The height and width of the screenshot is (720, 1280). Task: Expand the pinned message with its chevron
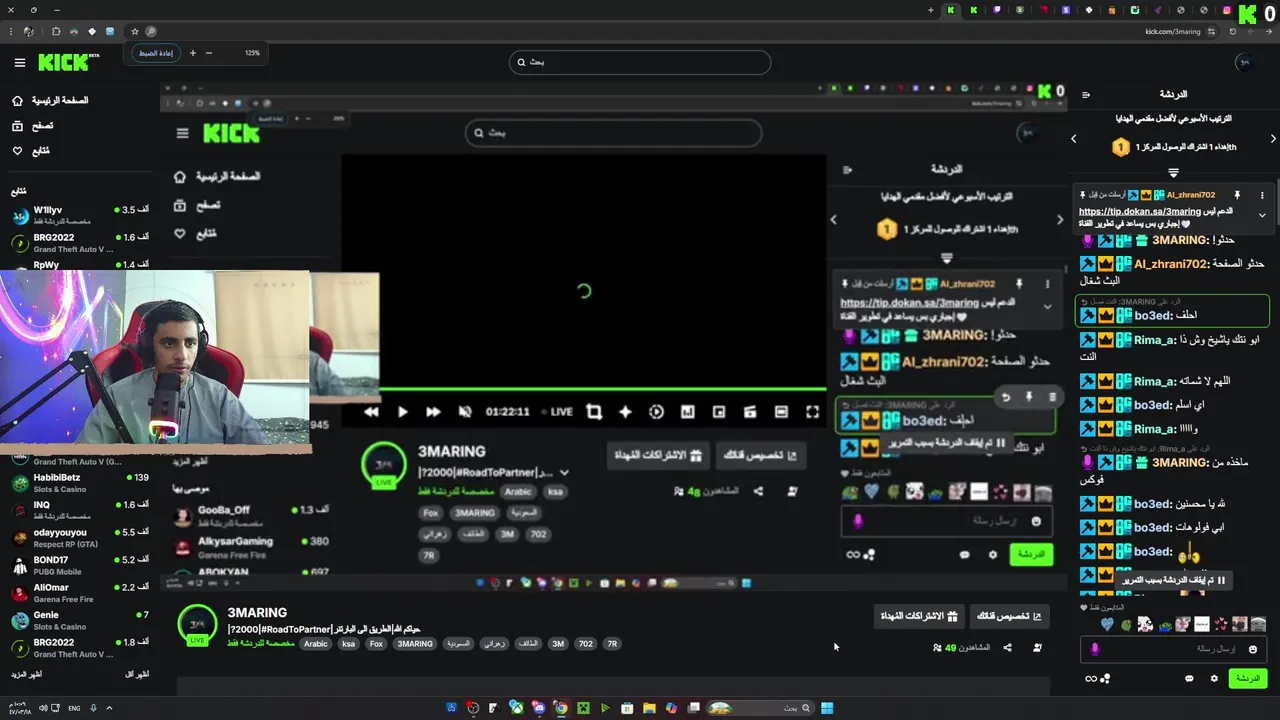[x=1262, y=215]
